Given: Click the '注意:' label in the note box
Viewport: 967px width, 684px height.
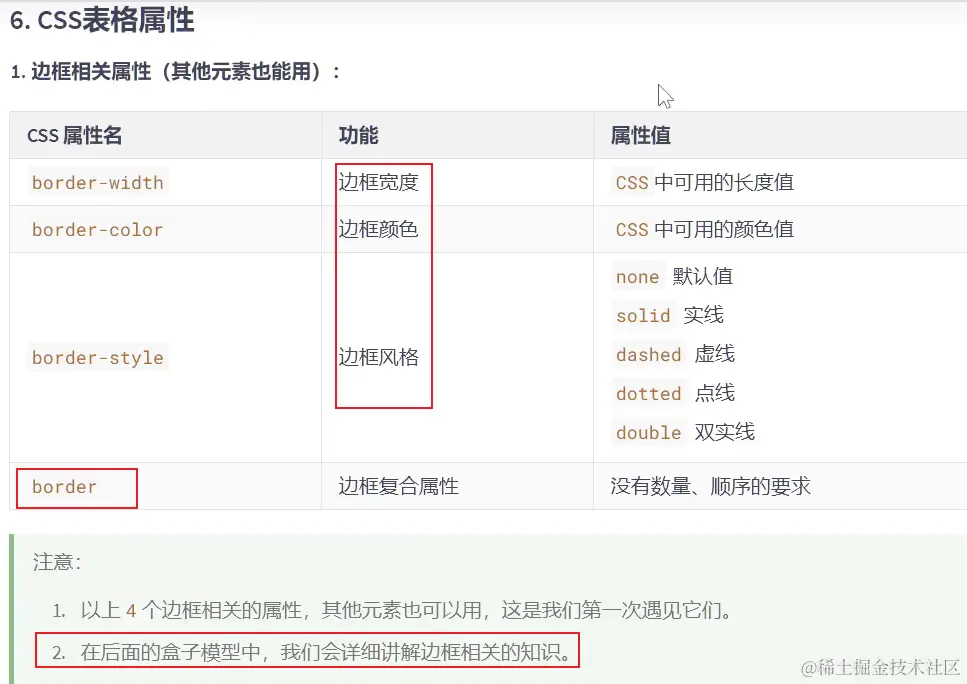Looking at the screenshot, I should click(x=57, y=562).
